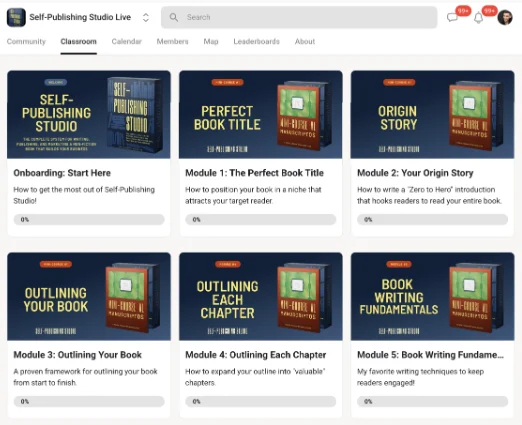522x425 pixels.
Task: Click Module 1: The Perfect Book Title
Action: [254, 173]
